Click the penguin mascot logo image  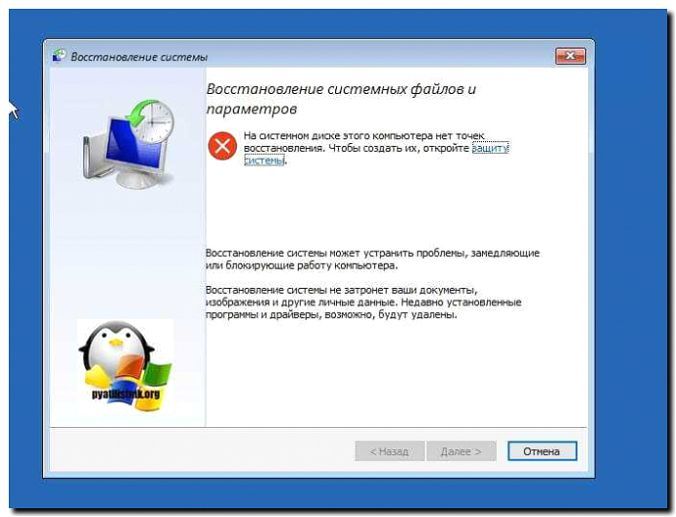click(x=125, y=366)
